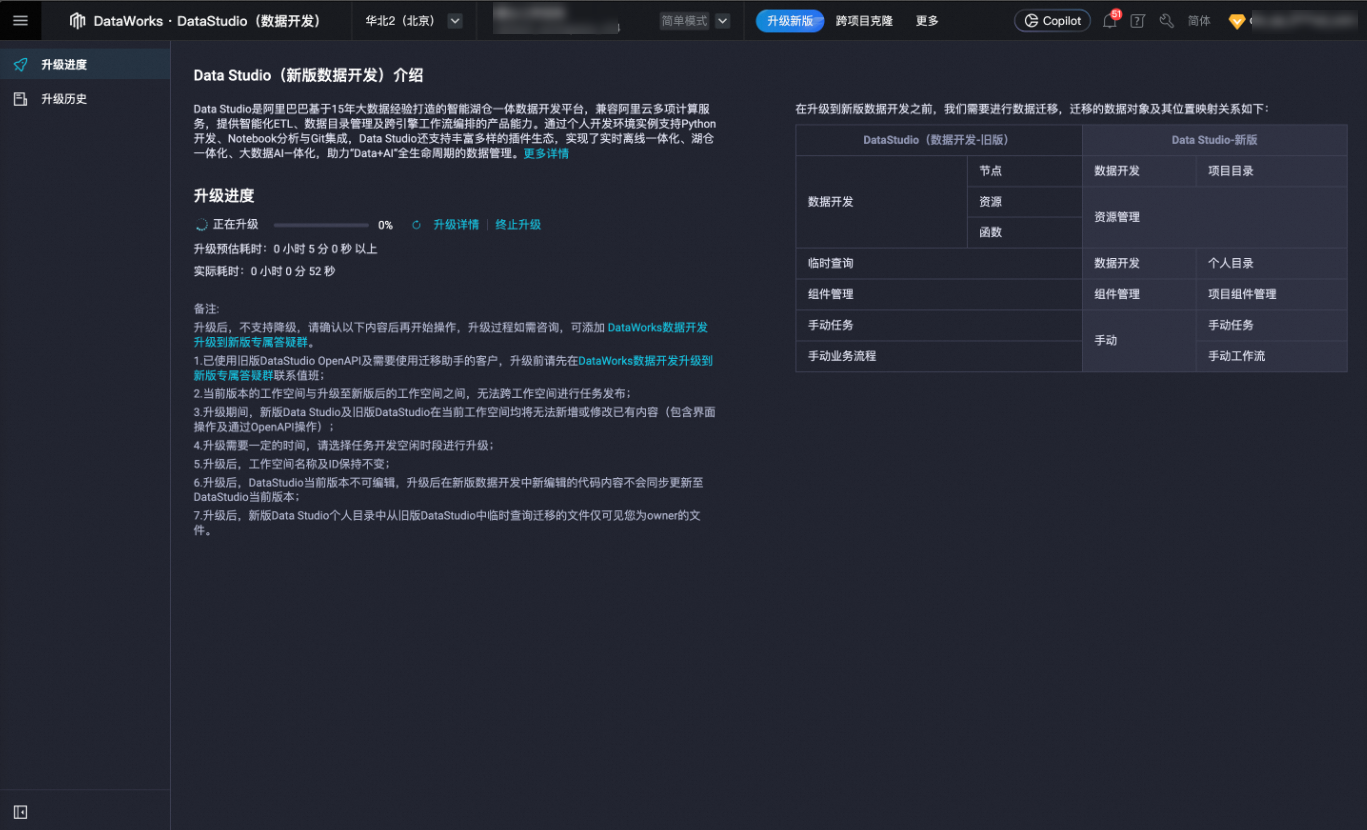Click the upgrade progress bar

click(x=321, y=225)
